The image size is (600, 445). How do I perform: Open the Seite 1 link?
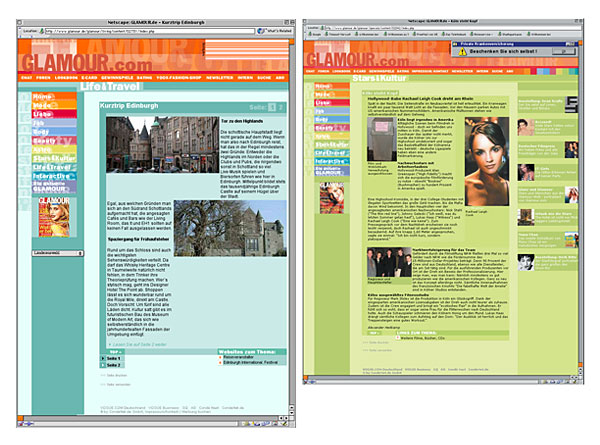(113, 359)
